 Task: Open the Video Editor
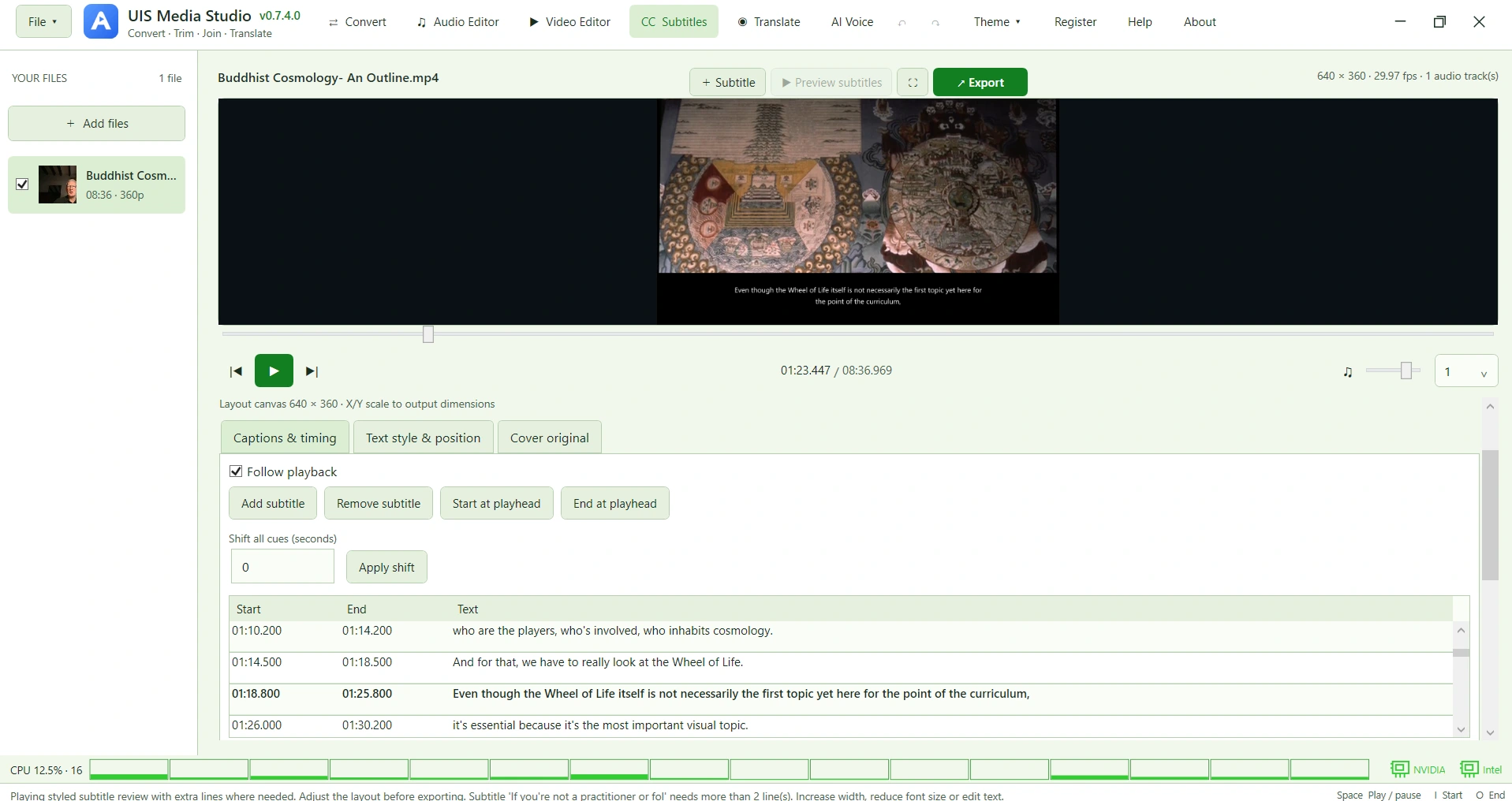(x=569, y=22)
